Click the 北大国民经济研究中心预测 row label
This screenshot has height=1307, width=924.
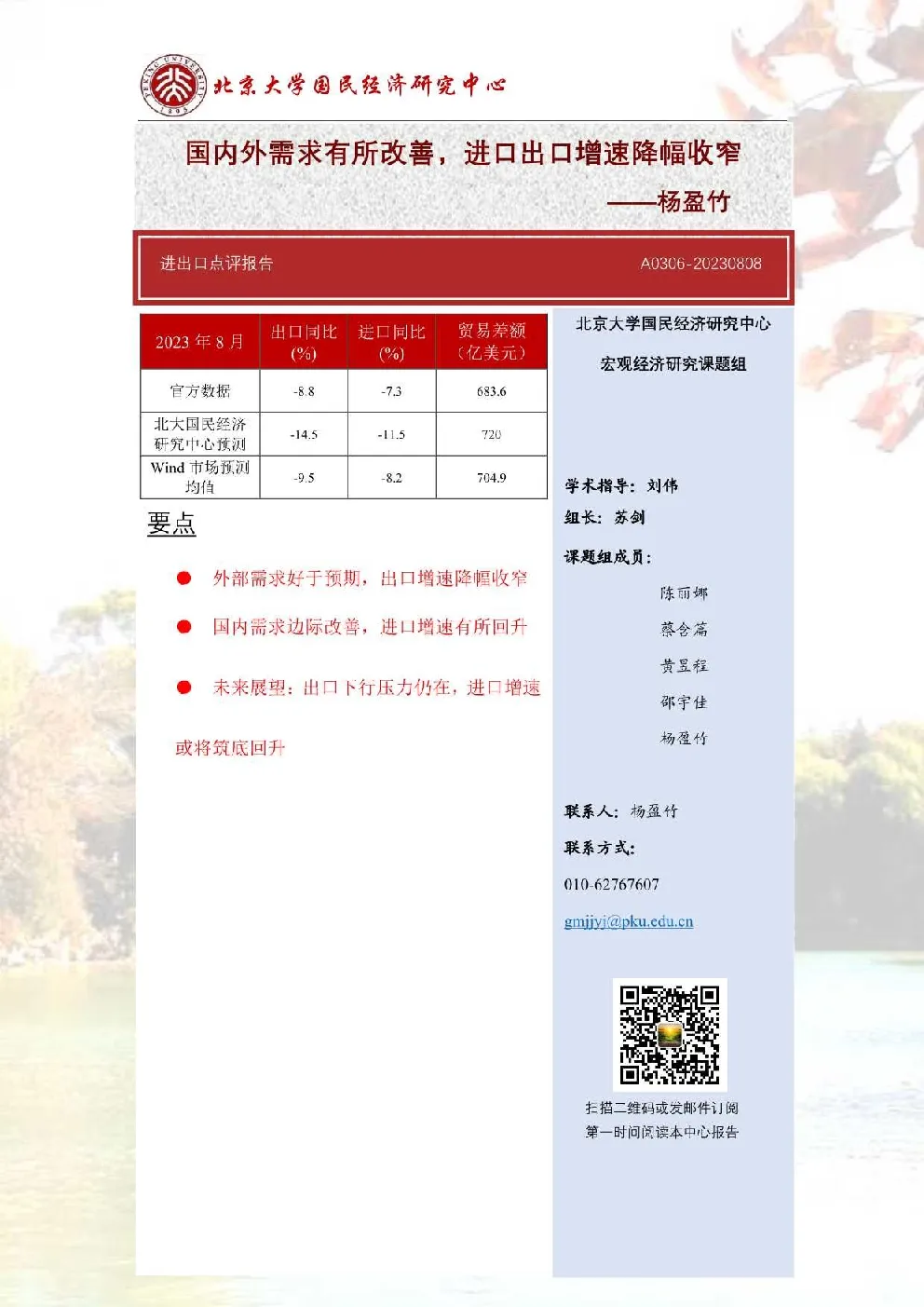[199, 434]
